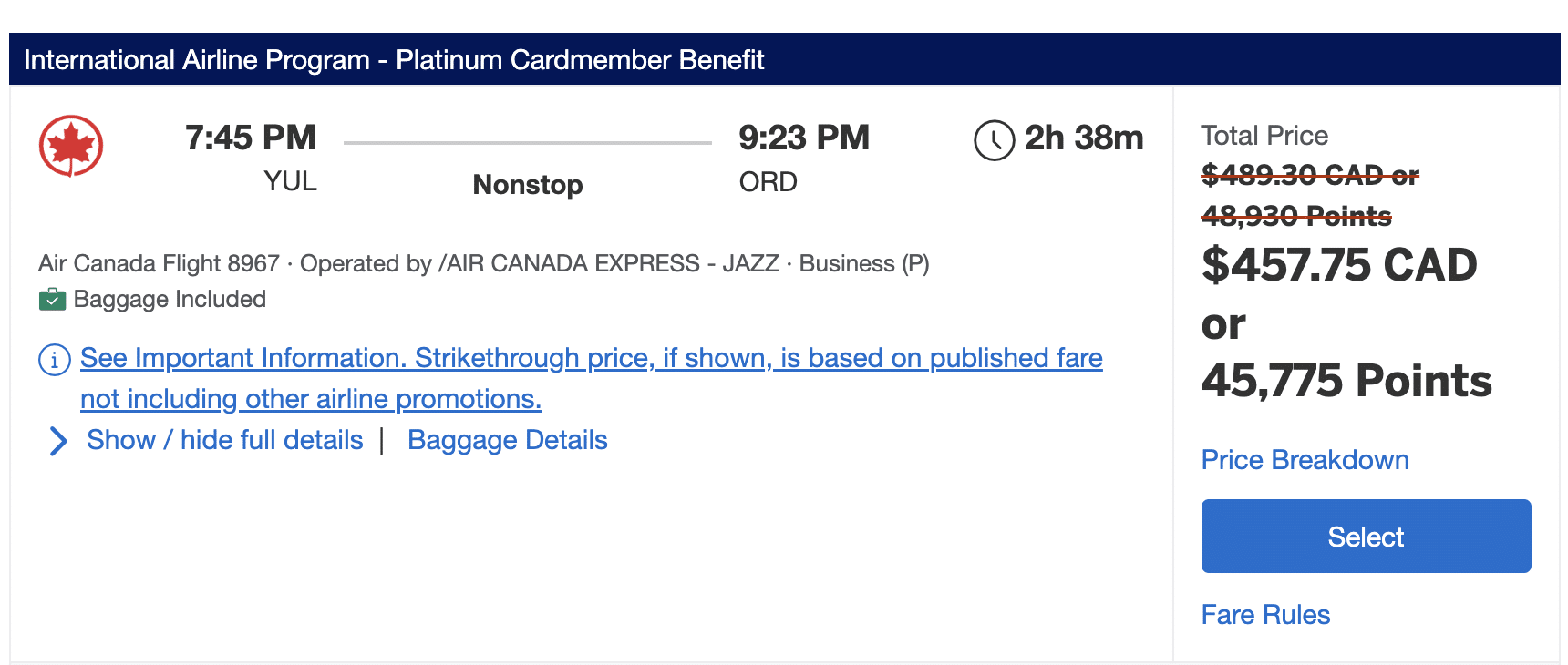Image resolution: width=1568 pixels, height=665 pixels.
Task: Click the strikethrough $489.30 CAD price
Action: (x=1309, y=175)
